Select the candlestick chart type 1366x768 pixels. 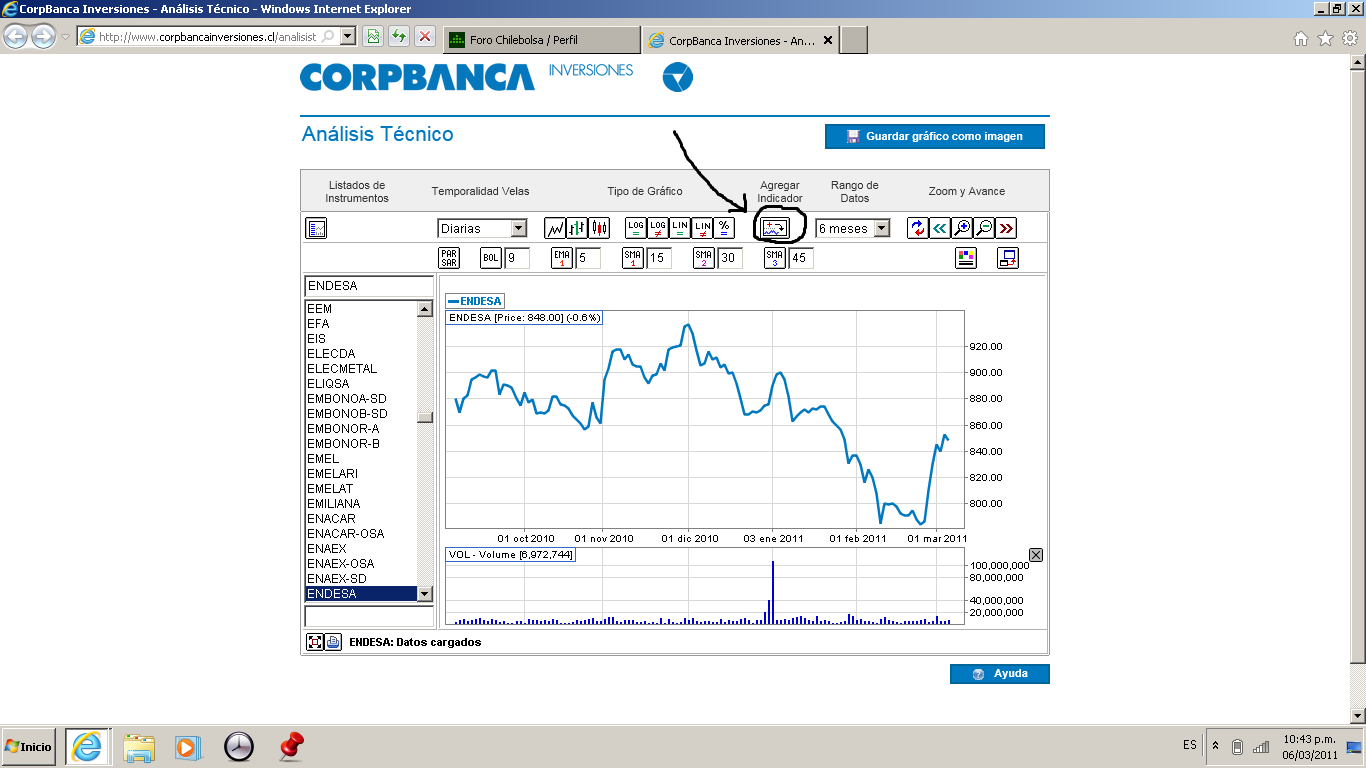599,228
